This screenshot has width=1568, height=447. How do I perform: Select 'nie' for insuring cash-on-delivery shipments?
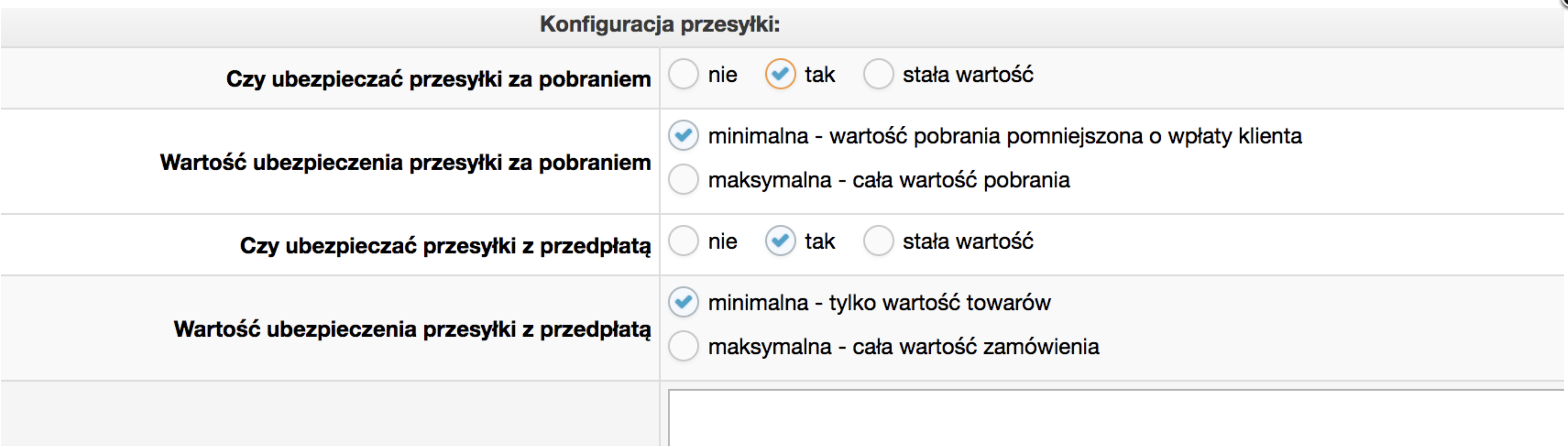683,75
